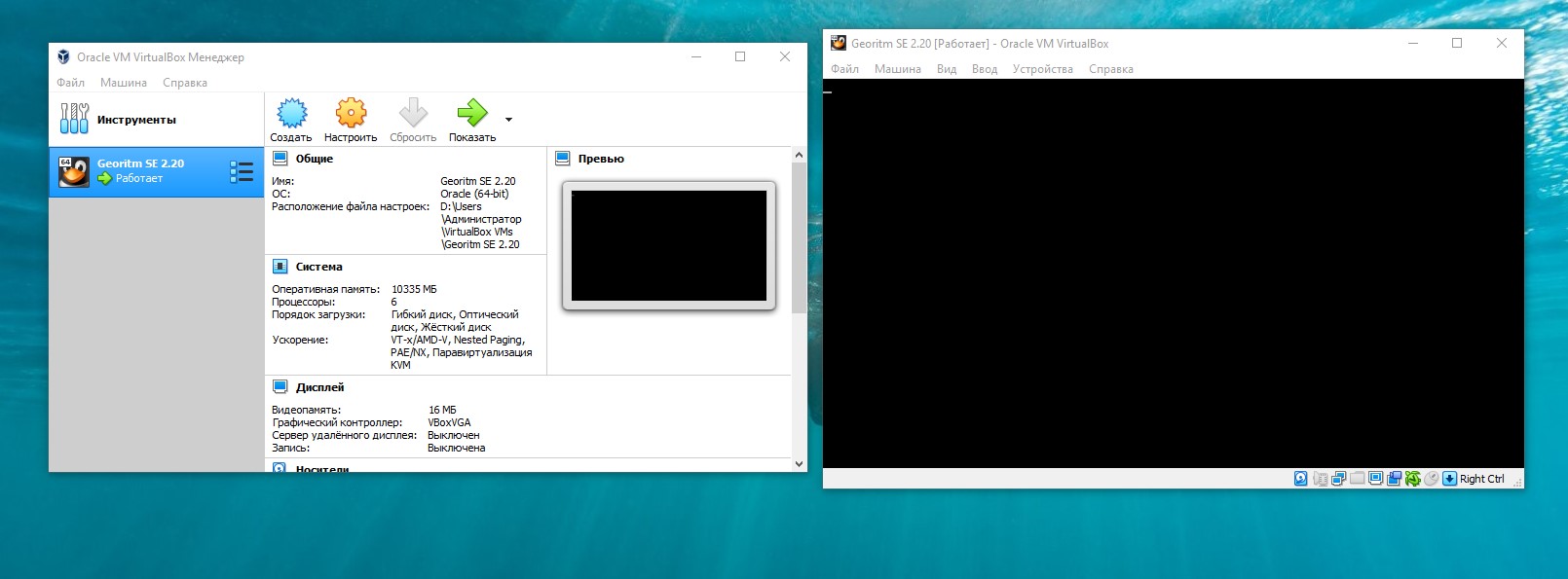Open machine settings via Настроить gear icon

[351, 113]
